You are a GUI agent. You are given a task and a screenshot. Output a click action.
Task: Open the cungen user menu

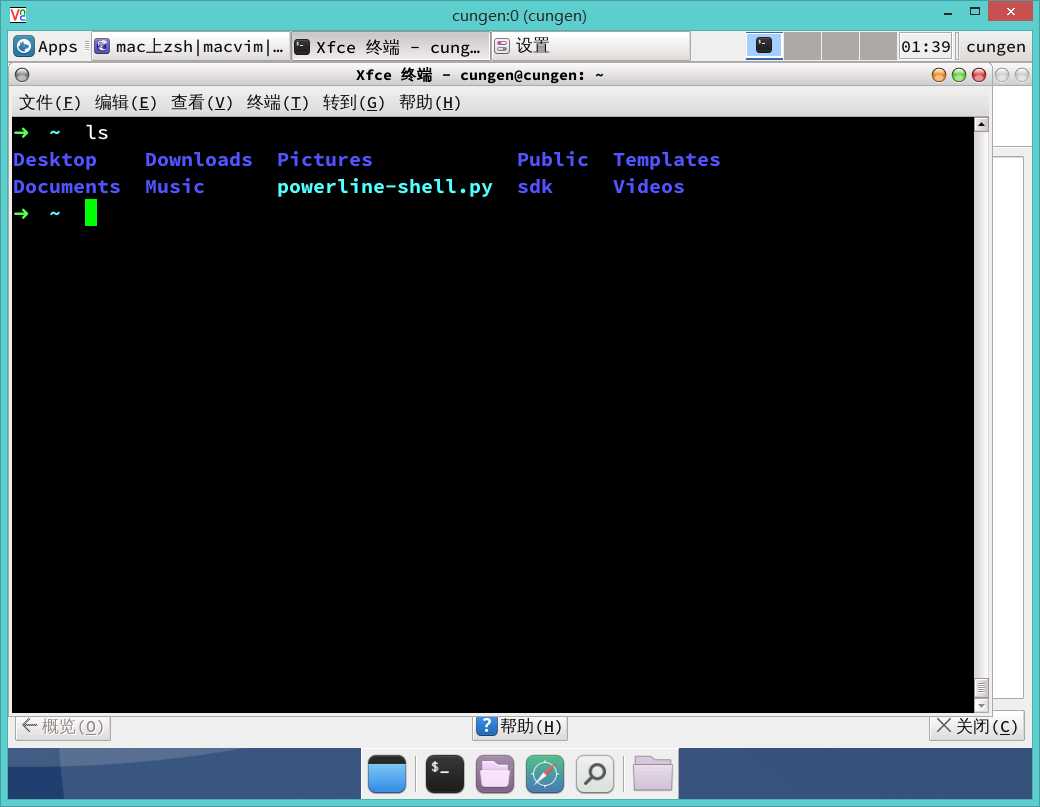click(996, 46)
